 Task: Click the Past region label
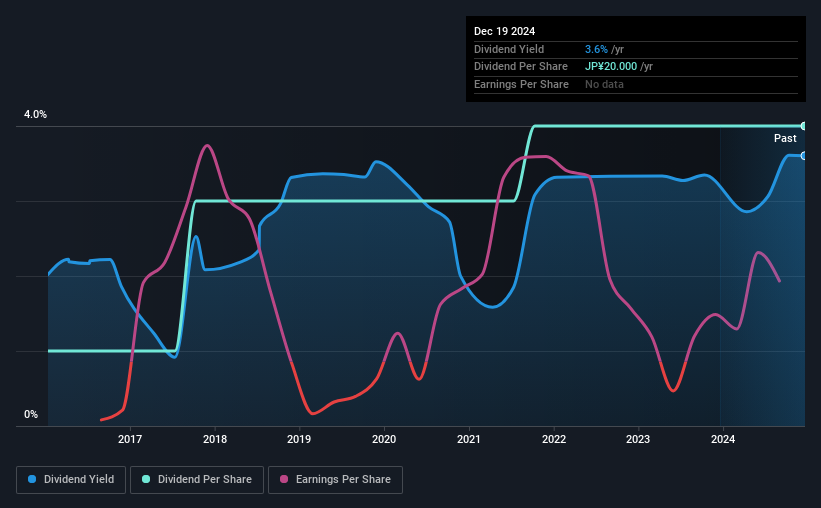(x=785, y=138)
